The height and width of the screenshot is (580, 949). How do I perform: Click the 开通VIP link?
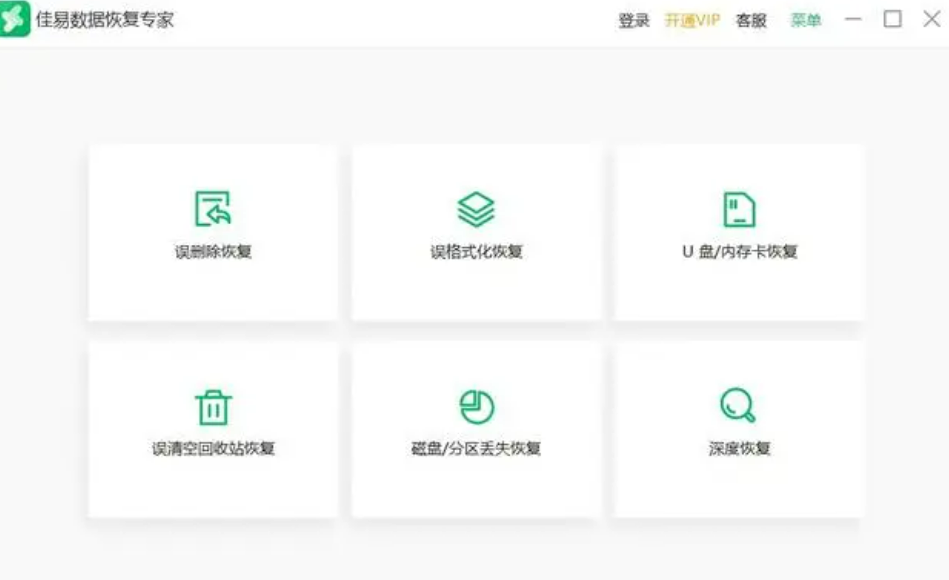point(692,21)
